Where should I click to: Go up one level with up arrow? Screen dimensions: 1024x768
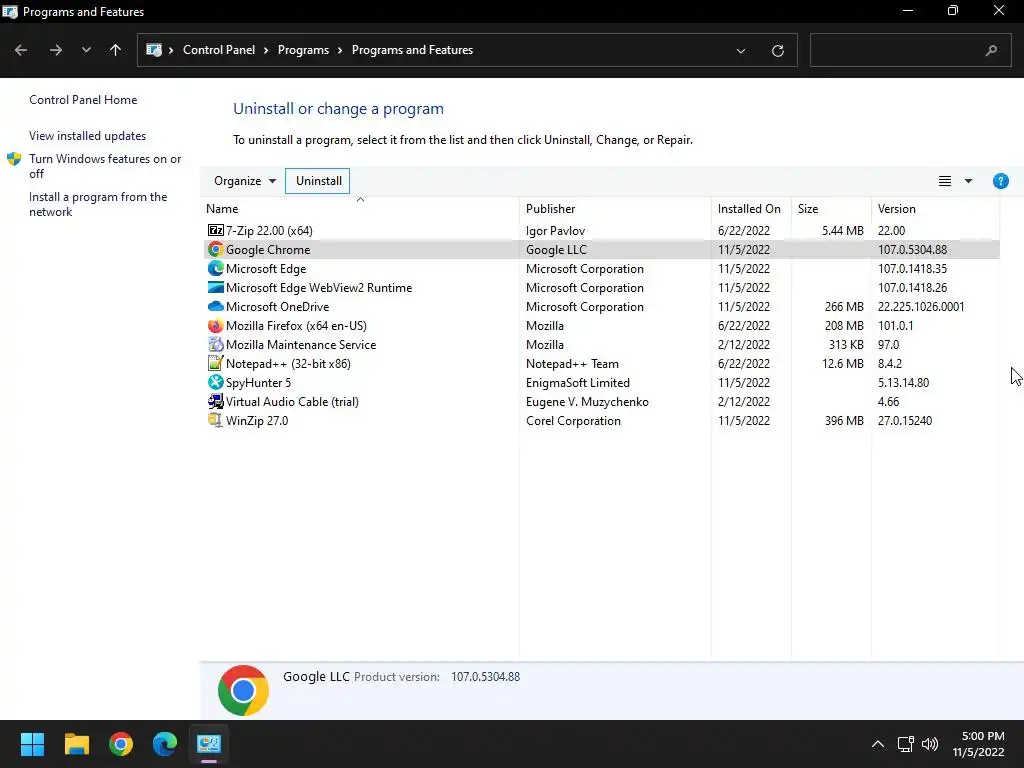[116, 50]
